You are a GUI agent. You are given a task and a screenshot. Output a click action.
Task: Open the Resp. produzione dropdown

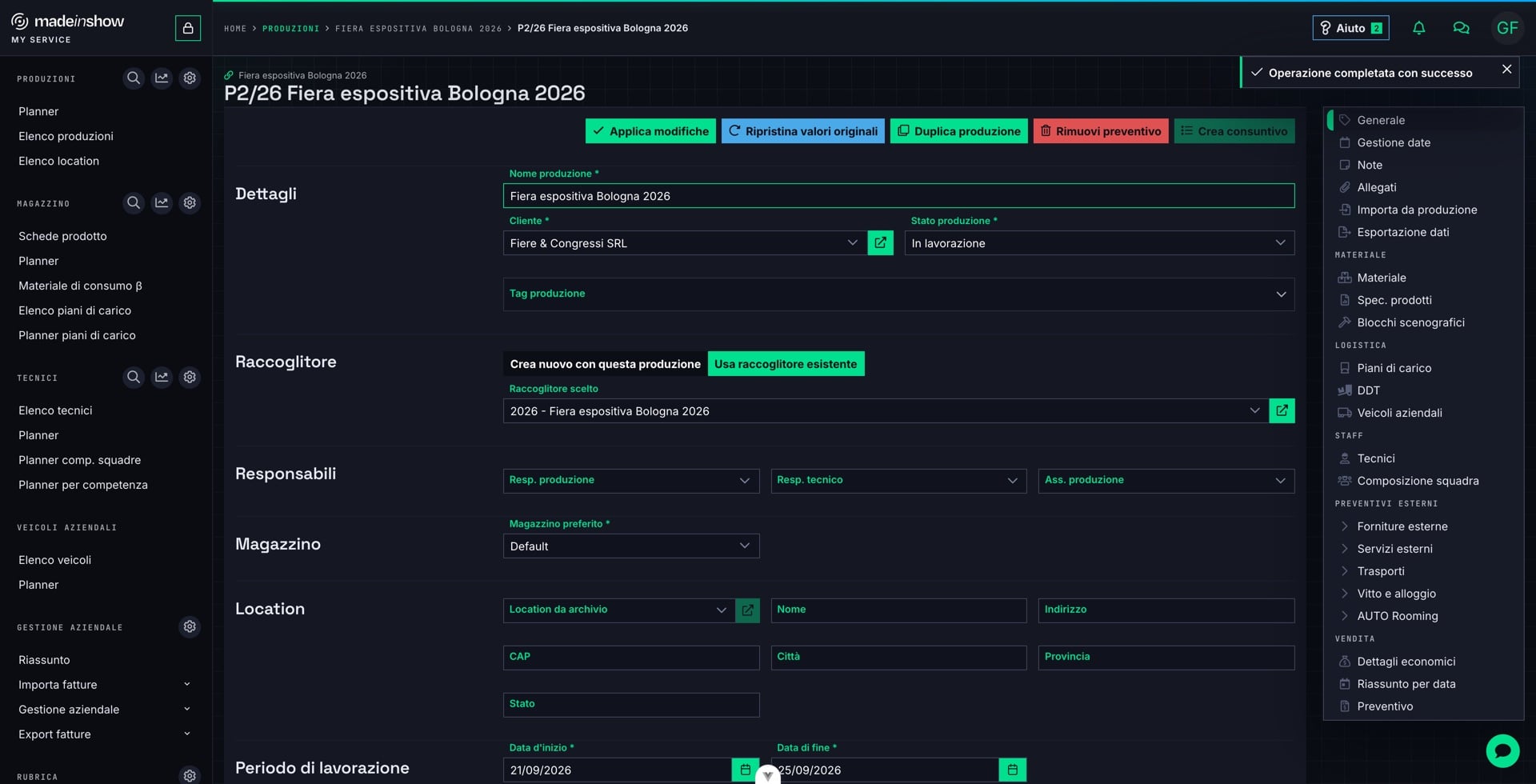tap(631, 481)
